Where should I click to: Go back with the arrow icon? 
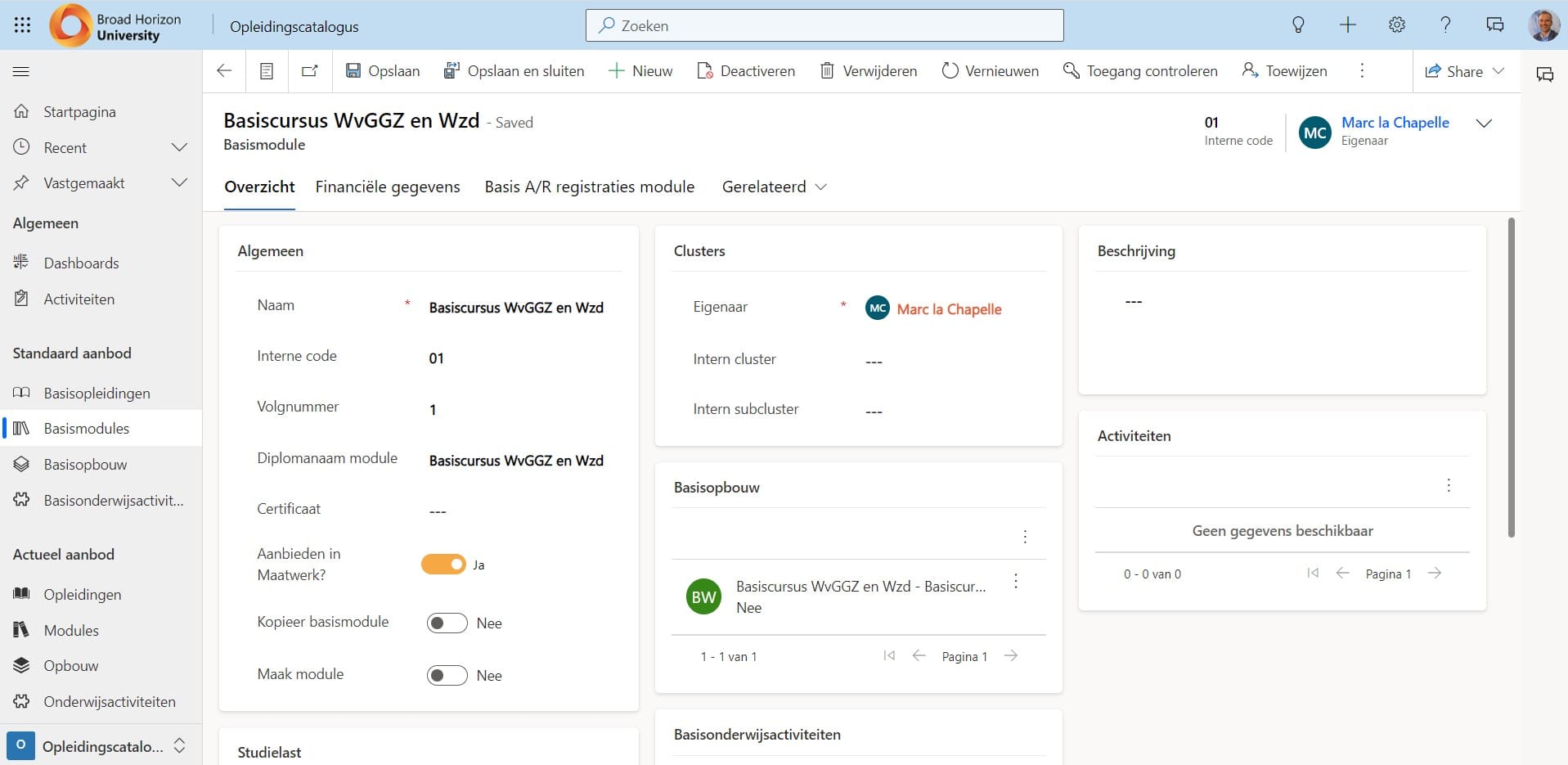coord(224,71)
